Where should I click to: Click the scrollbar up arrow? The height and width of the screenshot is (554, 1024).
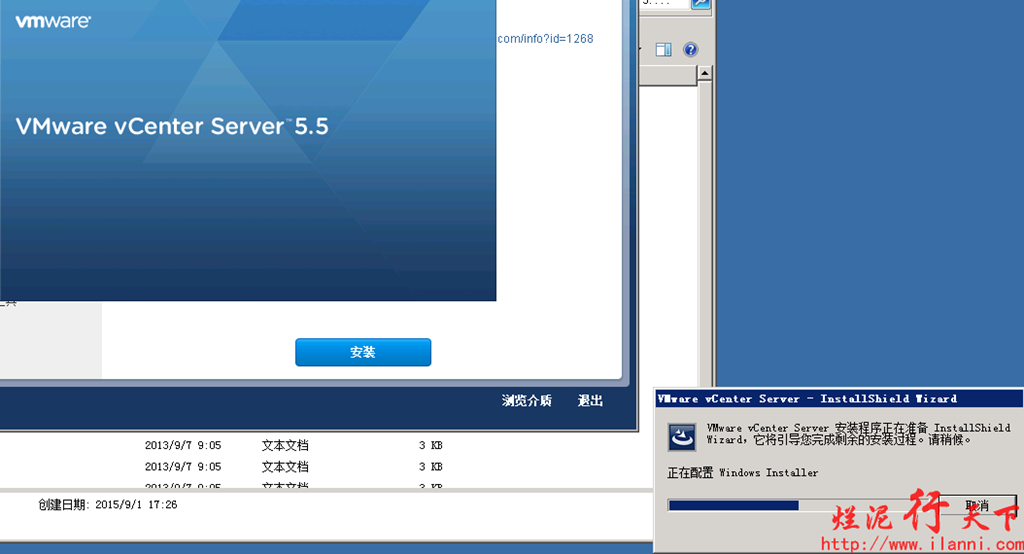pyautogui.click(x=704, y=74)
